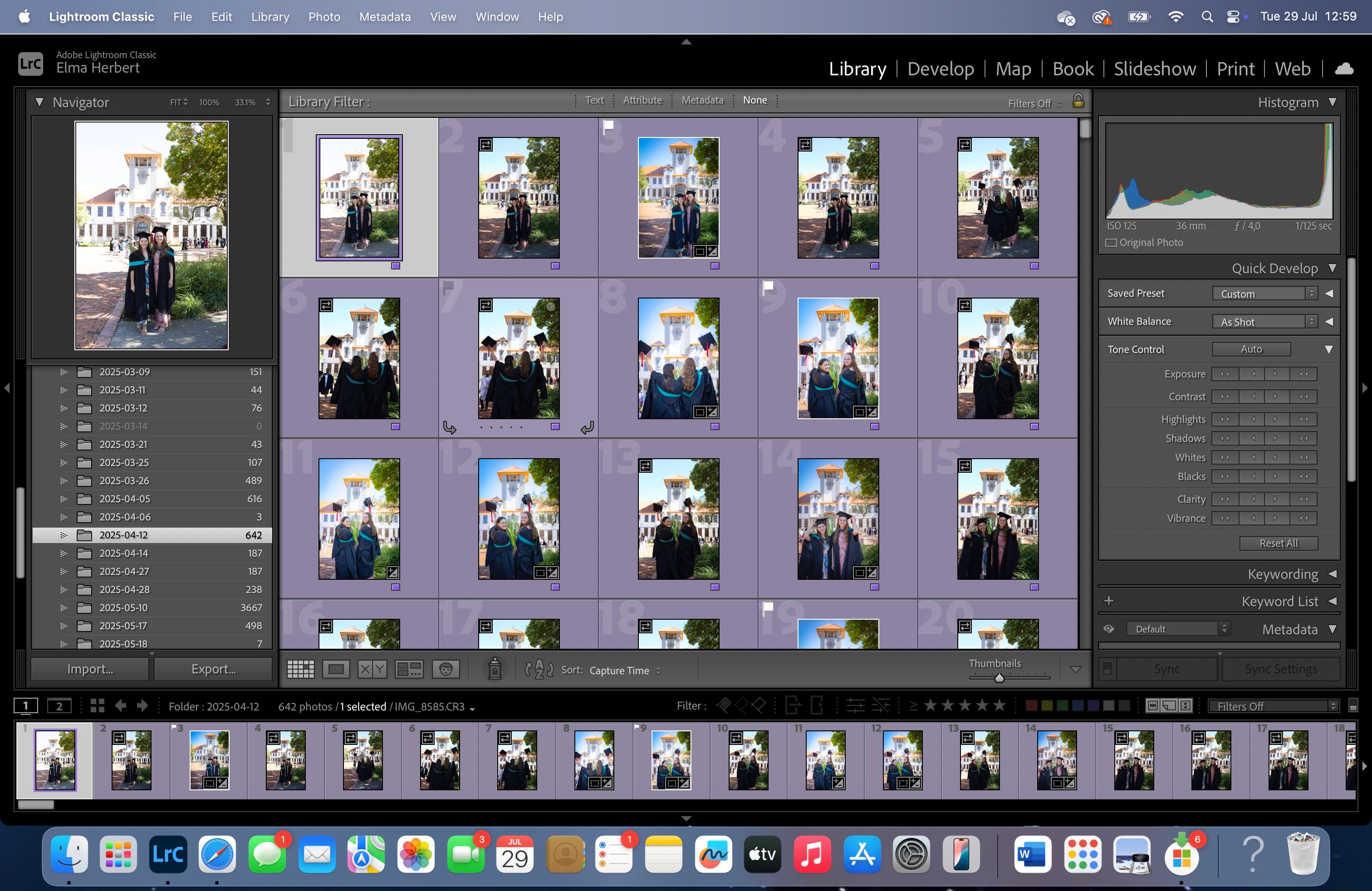Click metadata-changed badge on photo 2
This screenshot has height=891, width=1372.
tap(486, 145)
